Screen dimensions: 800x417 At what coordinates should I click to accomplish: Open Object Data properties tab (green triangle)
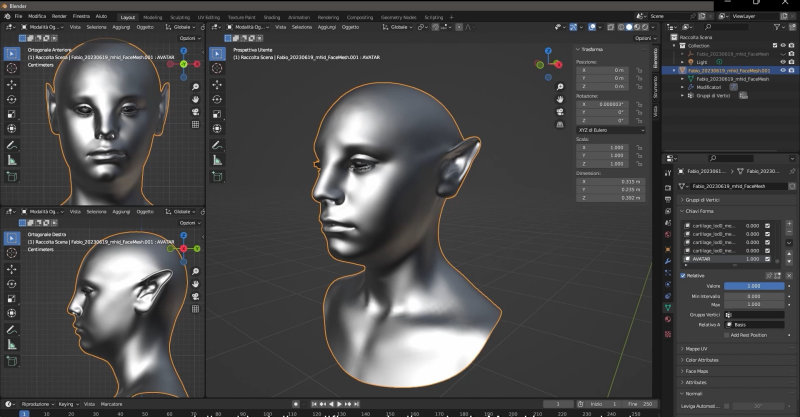[668, 308]
